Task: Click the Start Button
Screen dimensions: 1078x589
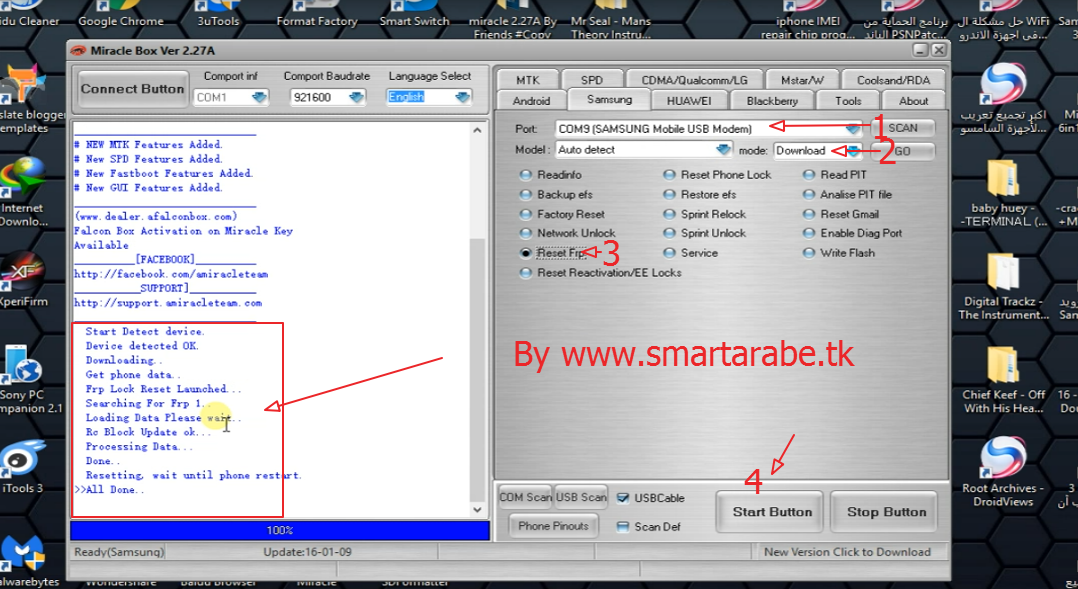Action: (x=771, y=512)
